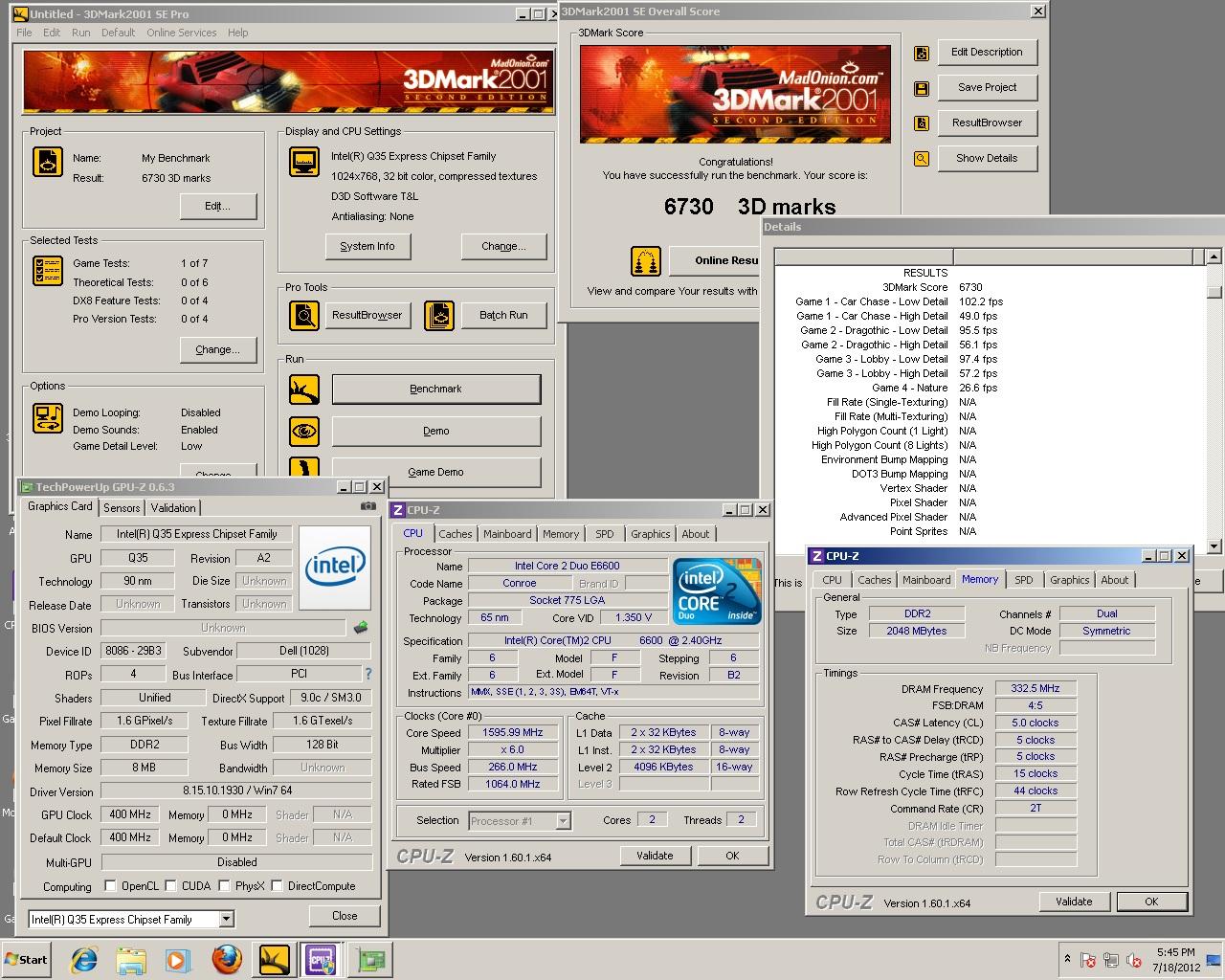1225x980 pixels.
Task: Click the Options settings icon in 3DMark
Action: [x=48, y=417]
